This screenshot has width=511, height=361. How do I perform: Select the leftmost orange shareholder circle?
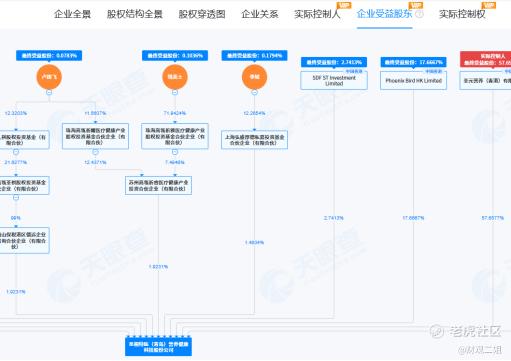click(49, 77)
